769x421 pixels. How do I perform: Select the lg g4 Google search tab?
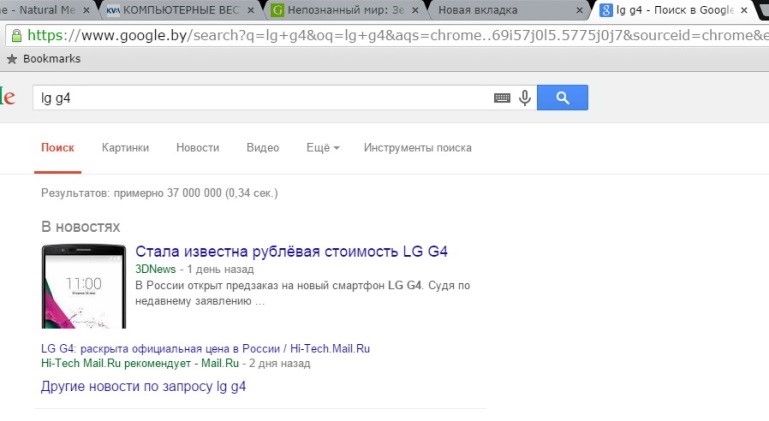[674, 10]
